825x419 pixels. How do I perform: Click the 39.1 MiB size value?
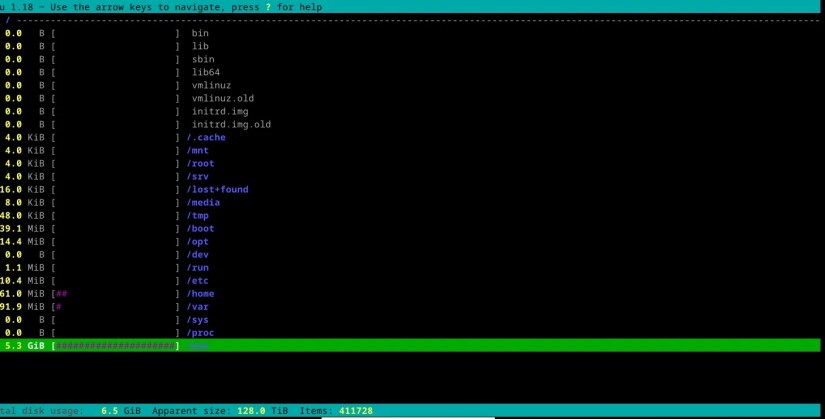coord(22,229)
